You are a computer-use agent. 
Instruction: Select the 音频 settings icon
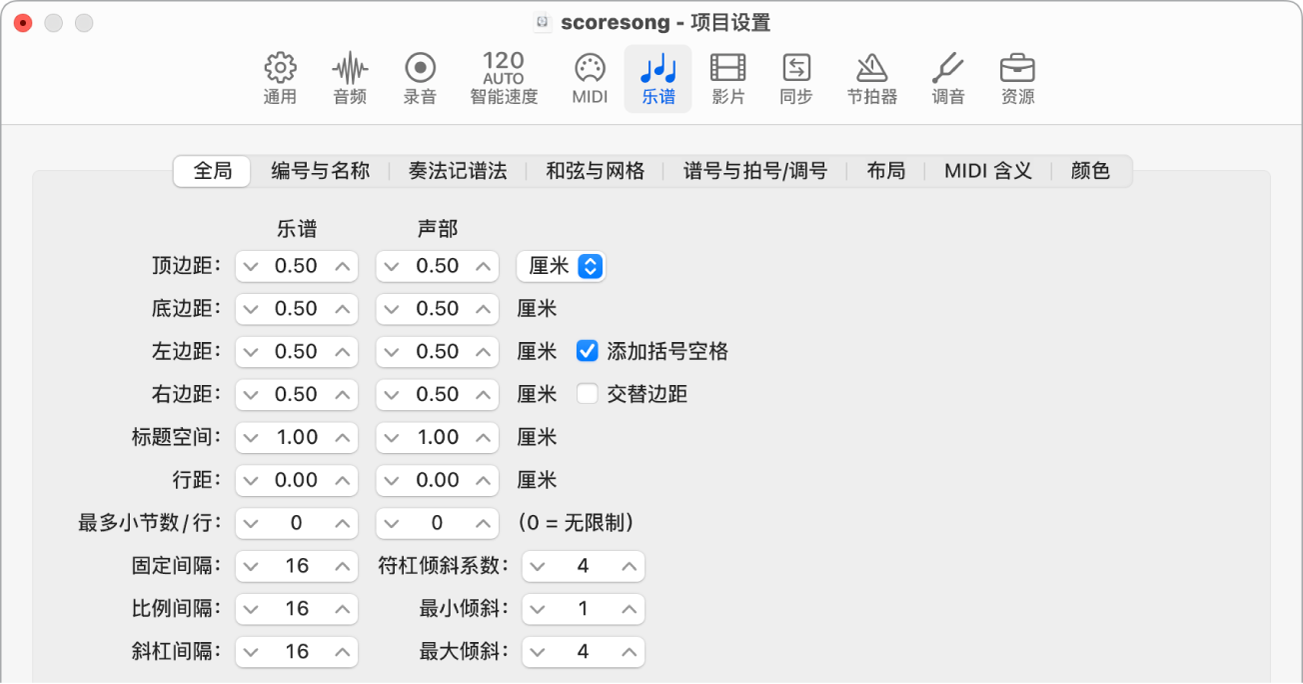pyautogui.click(x=349, y=78)
